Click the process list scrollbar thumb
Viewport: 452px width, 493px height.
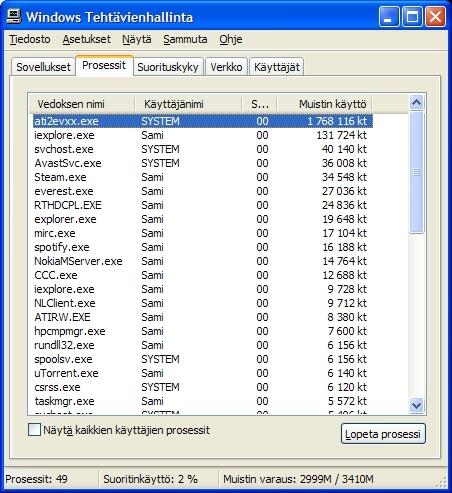point(416,172)
